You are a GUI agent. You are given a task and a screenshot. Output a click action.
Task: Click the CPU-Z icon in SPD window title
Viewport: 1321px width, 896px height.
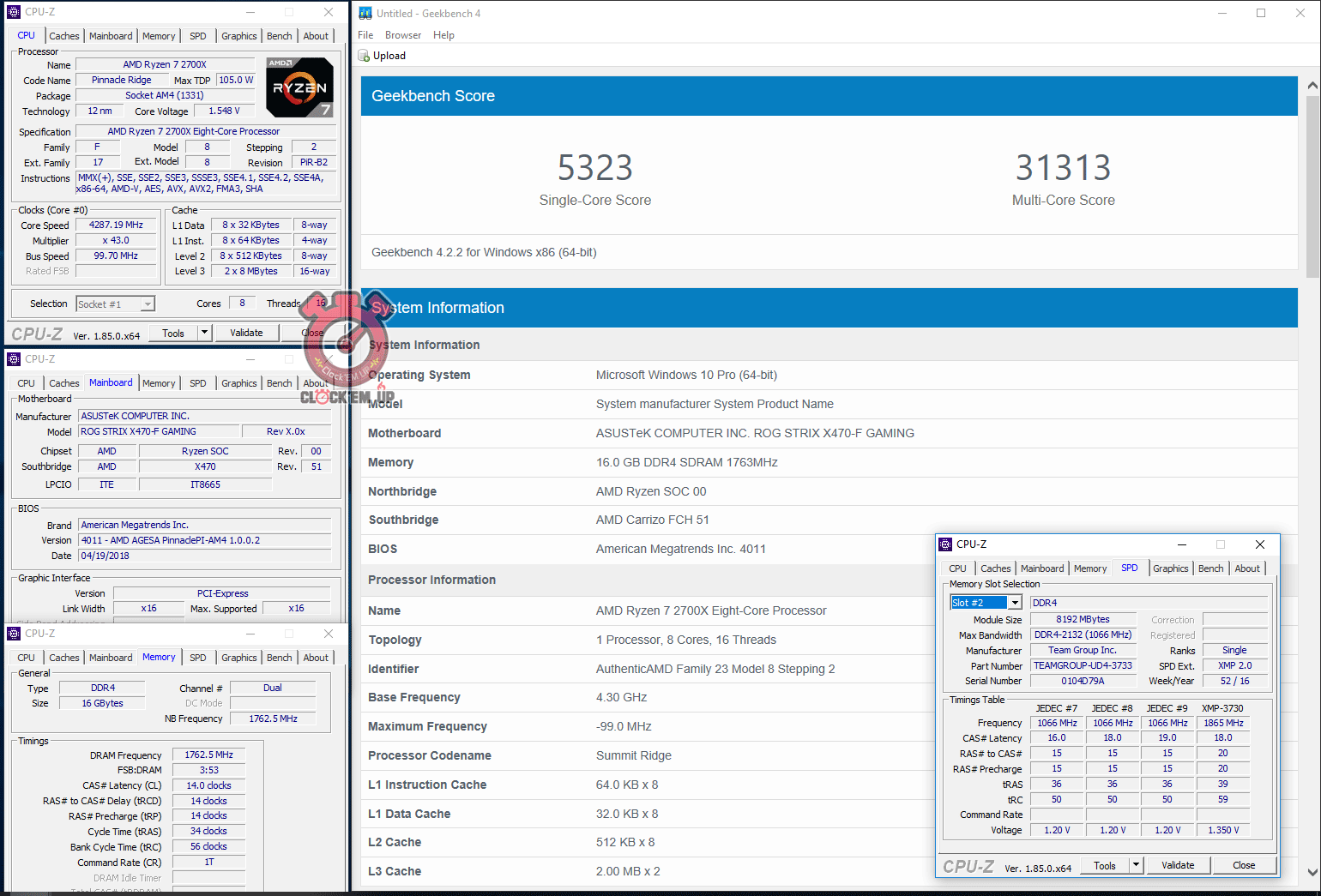click(945, 544)
